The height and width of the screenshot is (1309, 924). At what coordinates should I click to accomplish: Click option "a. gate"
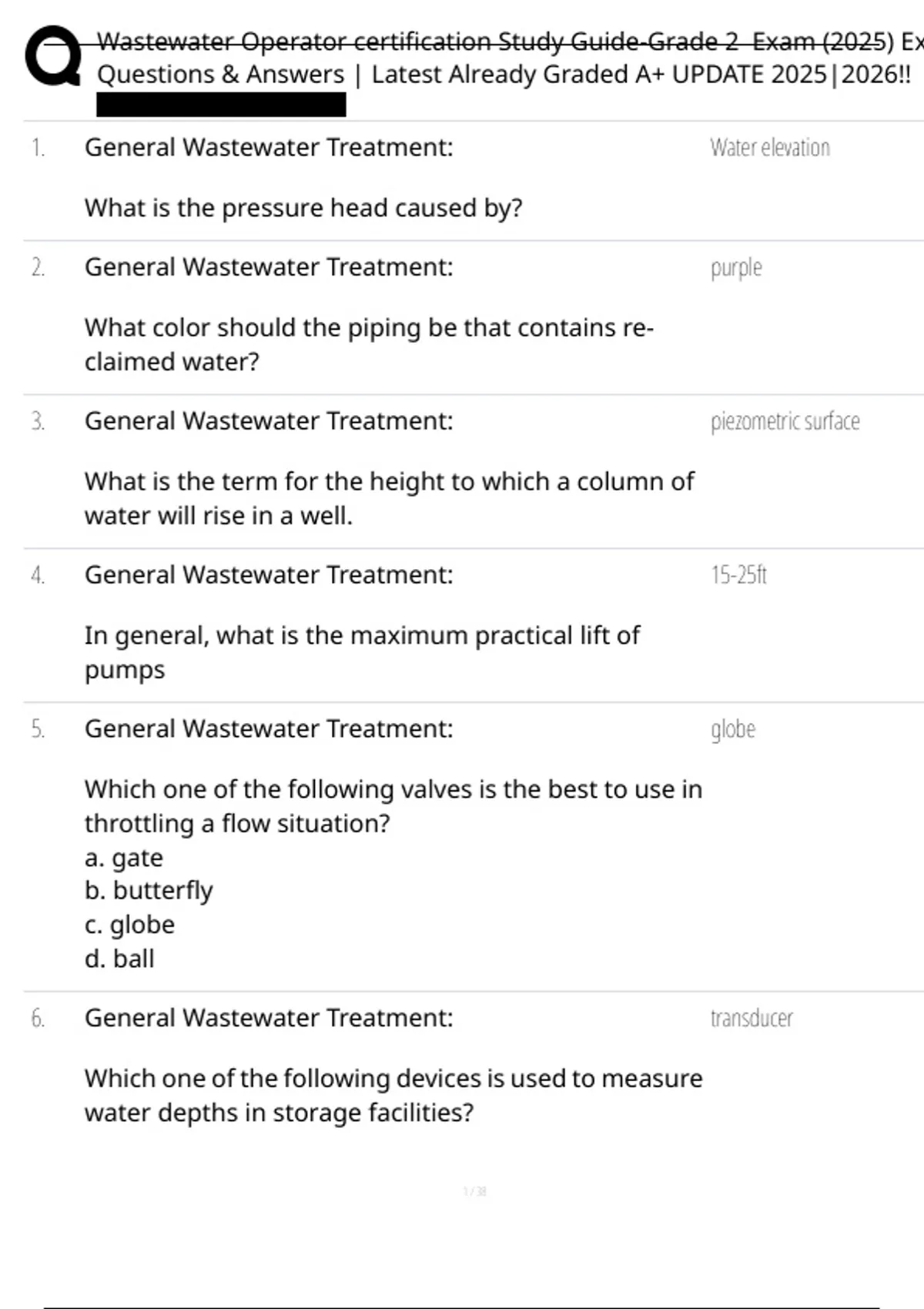(x=124, y=858)
